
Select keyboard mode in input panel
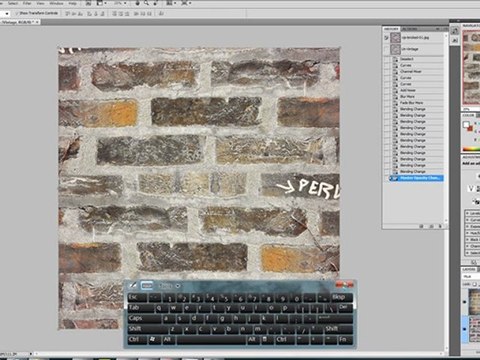pyautogui.click(x=147, y=286)
